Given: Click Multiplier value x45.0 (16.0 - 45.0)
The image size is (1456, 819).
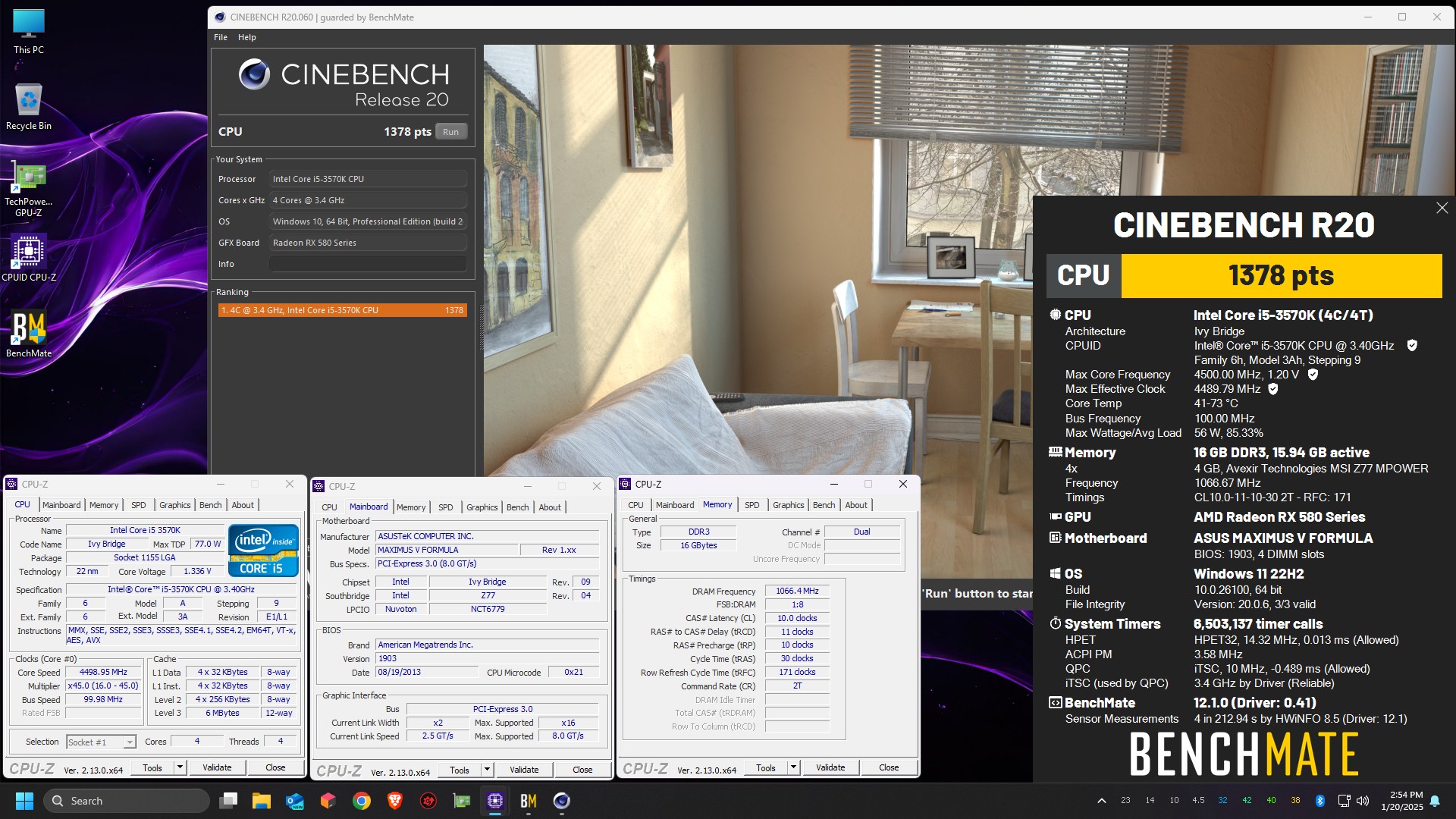Looking at the screenshot, I should tap(103, 686).
